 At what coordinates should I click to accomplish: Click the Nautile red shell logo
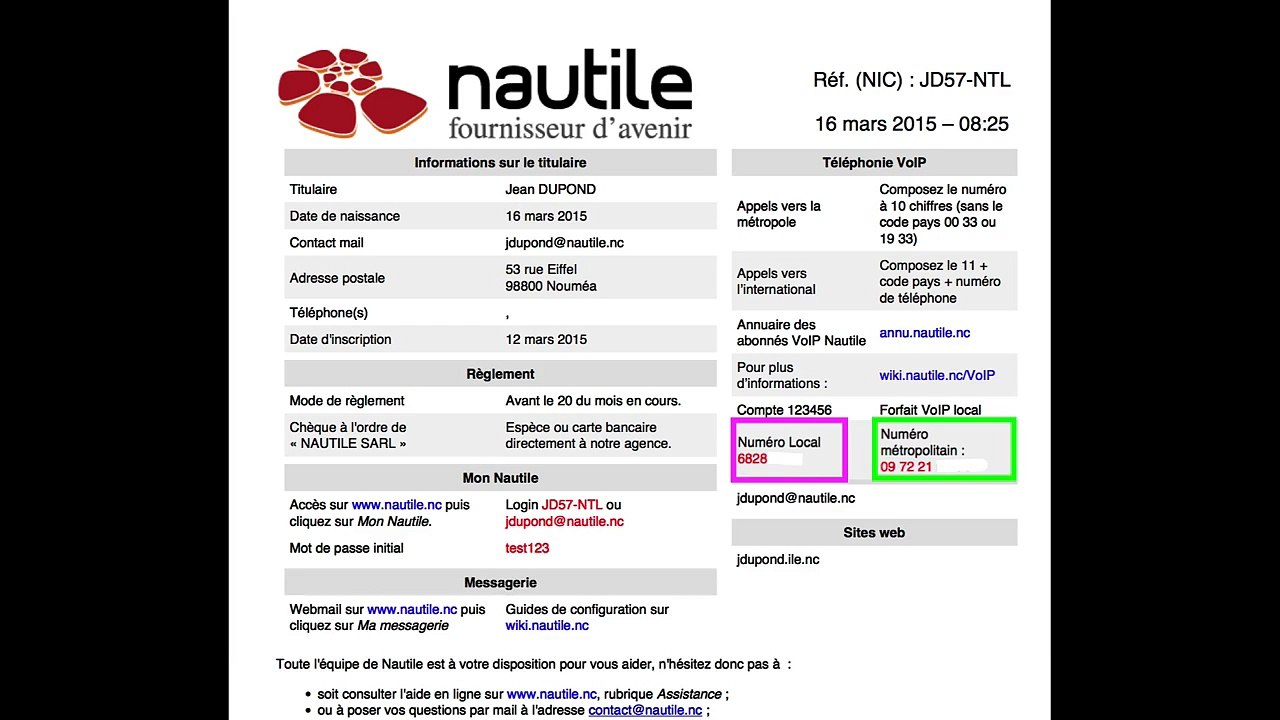352,91
